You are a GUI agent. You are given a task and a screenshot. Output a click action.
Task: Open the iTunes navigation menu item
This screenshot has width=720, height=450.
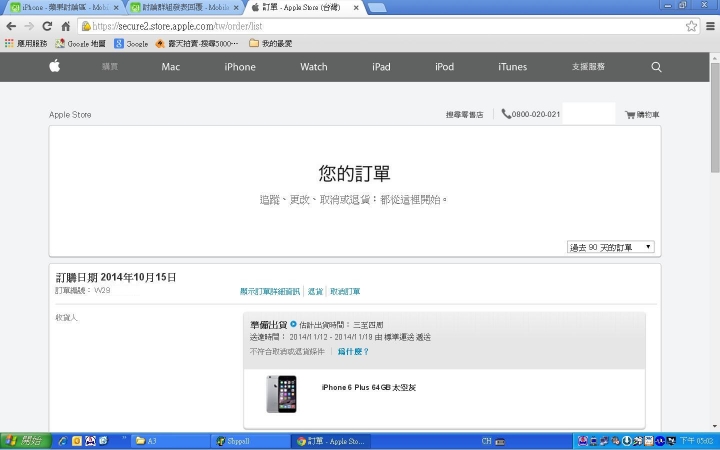click(x=512, y=67)
